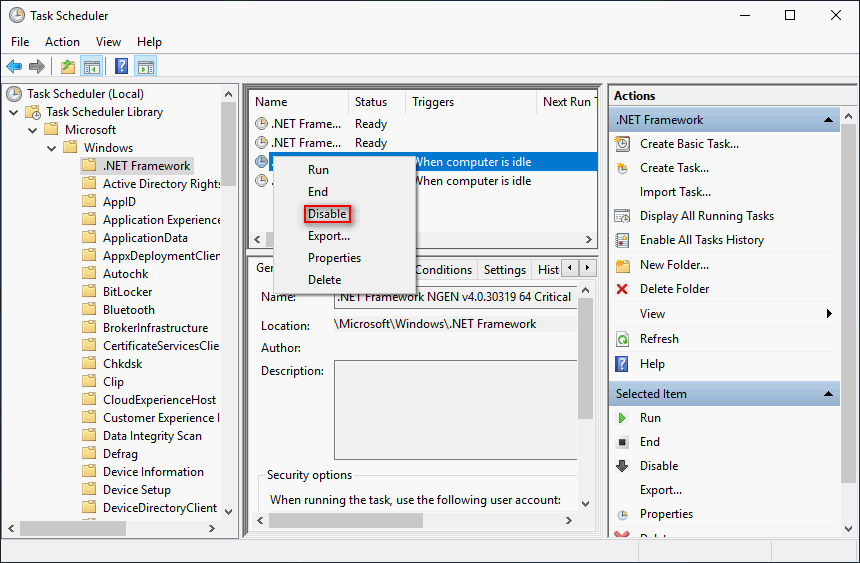Select Properties in the context menu

pyautogui.click(x=334, y=258)
